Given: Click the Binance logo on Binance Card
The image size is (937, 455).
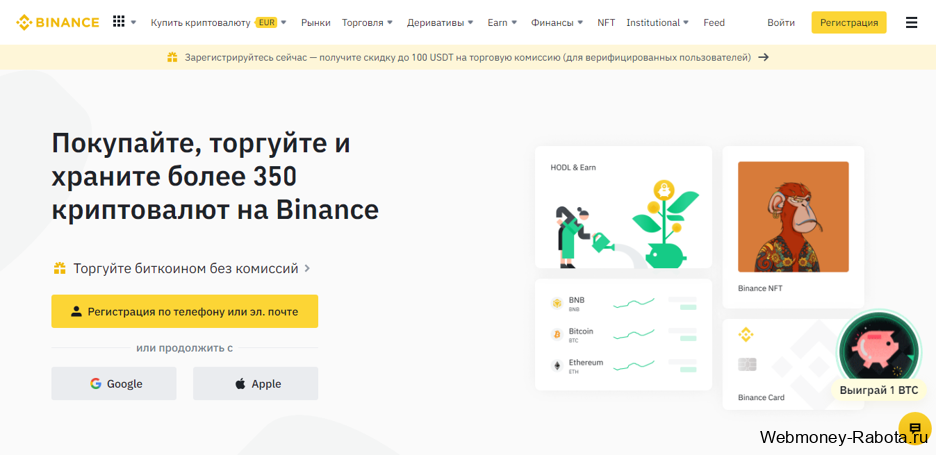Looking at the screenshot, I should tap(745, 335).
